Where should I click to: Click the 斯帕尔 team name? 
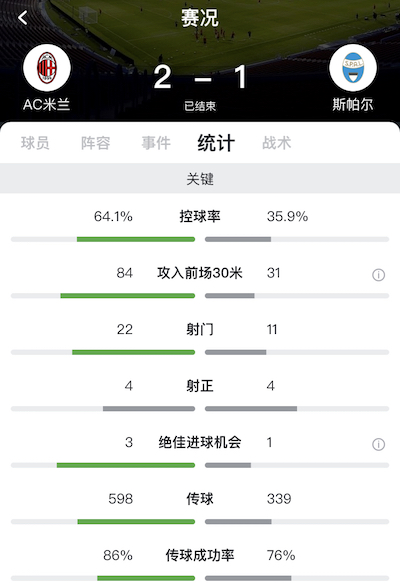[353, 104]
